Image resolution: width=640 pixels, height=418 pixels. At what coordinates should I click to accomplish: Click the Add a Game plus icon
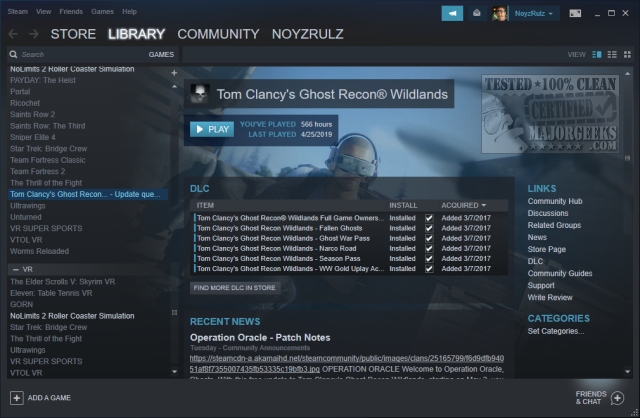15,397
